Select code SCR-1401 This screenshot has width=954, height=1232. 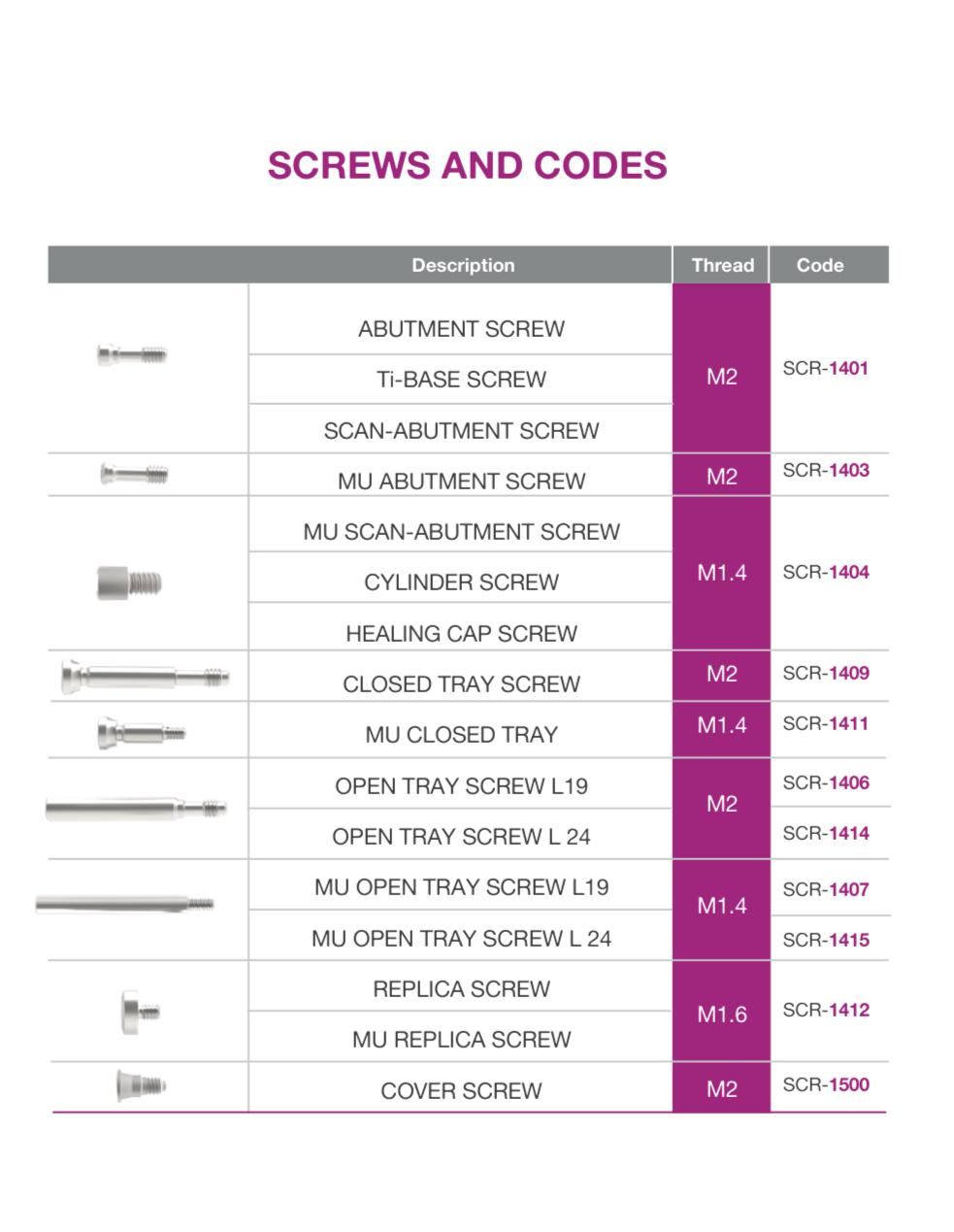point(826,368)
